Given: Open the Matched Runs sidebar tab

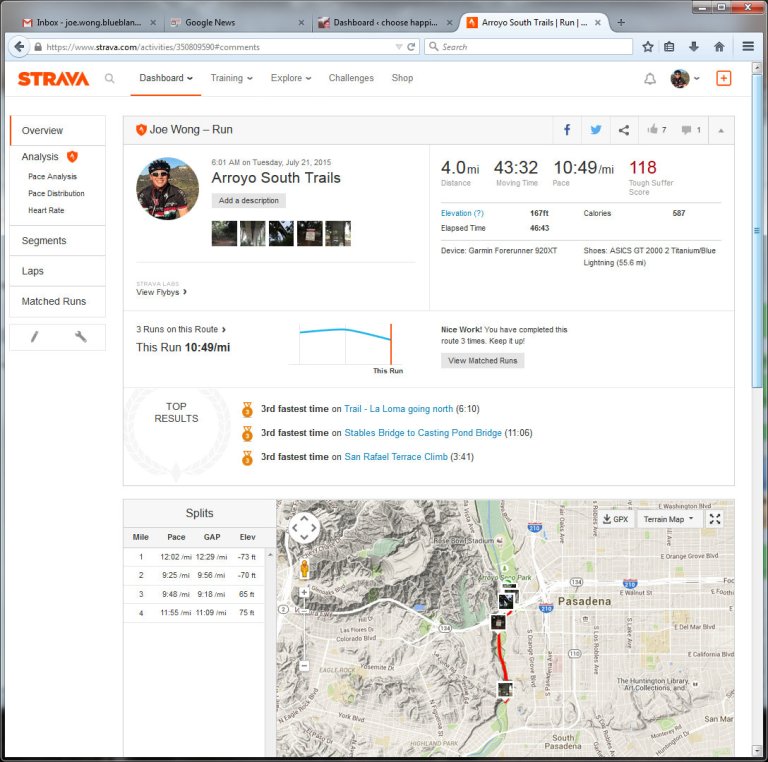Looking at the screenshot, I should (x=58, y=301).
